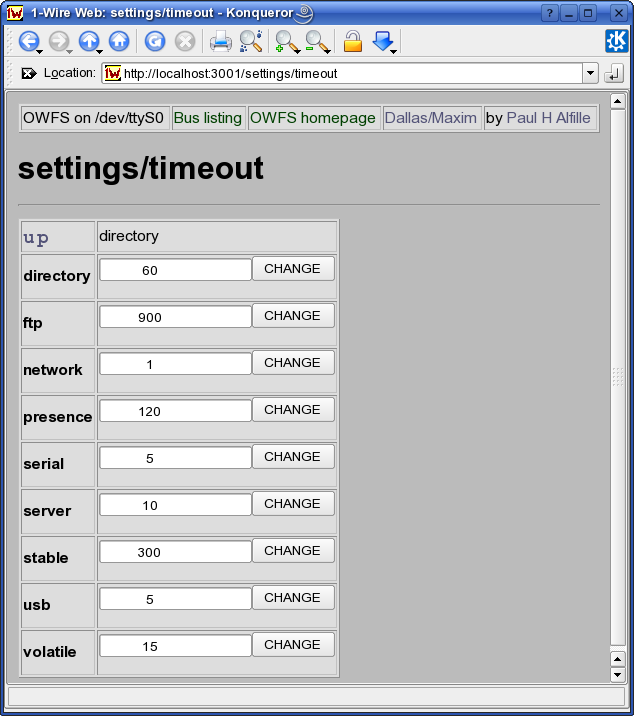Focus the serial timeout field showing 5

pos(175,458)
